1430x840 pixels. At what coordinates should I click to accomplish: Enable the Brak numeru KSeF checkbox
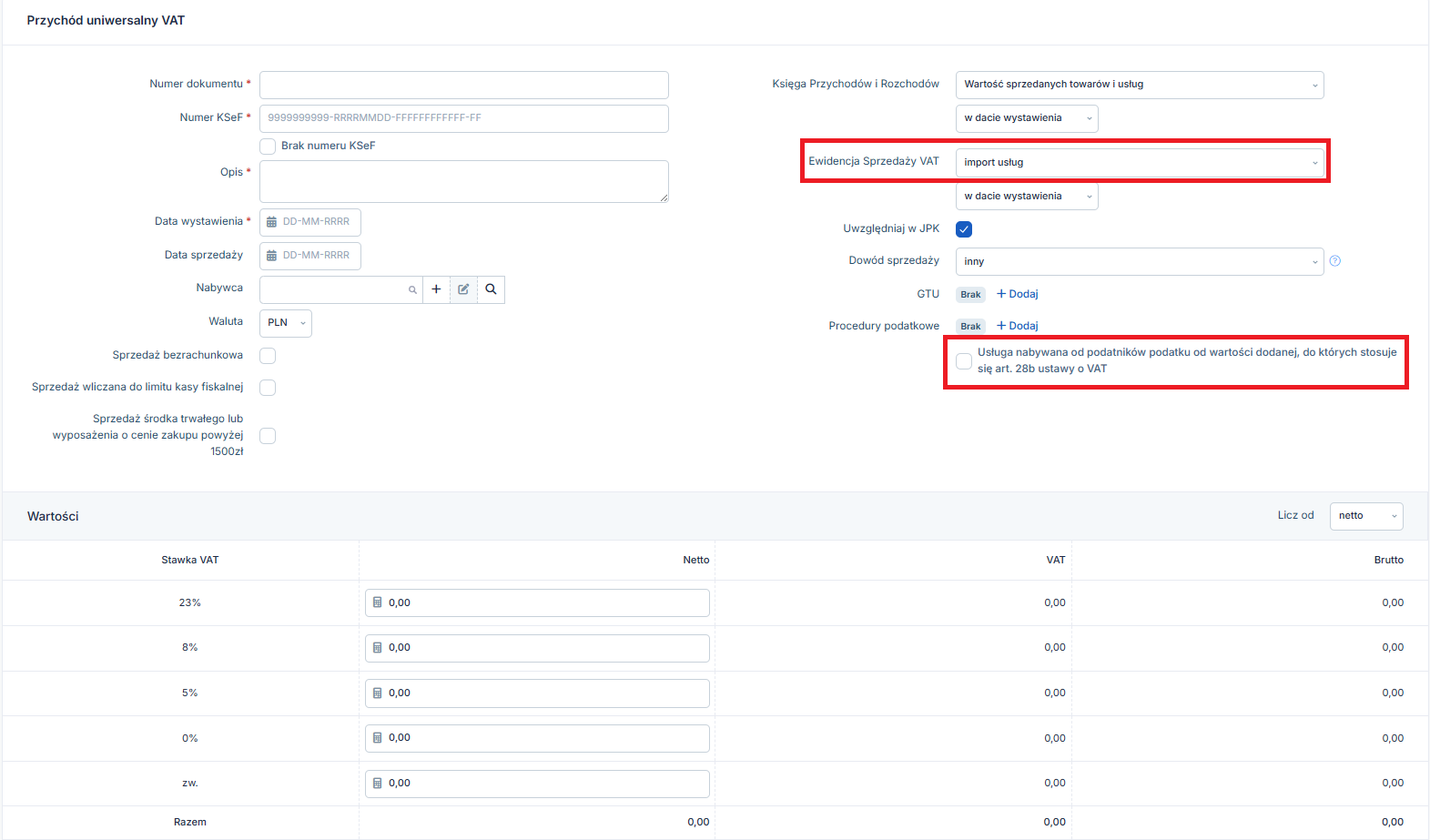coord(268,147)
